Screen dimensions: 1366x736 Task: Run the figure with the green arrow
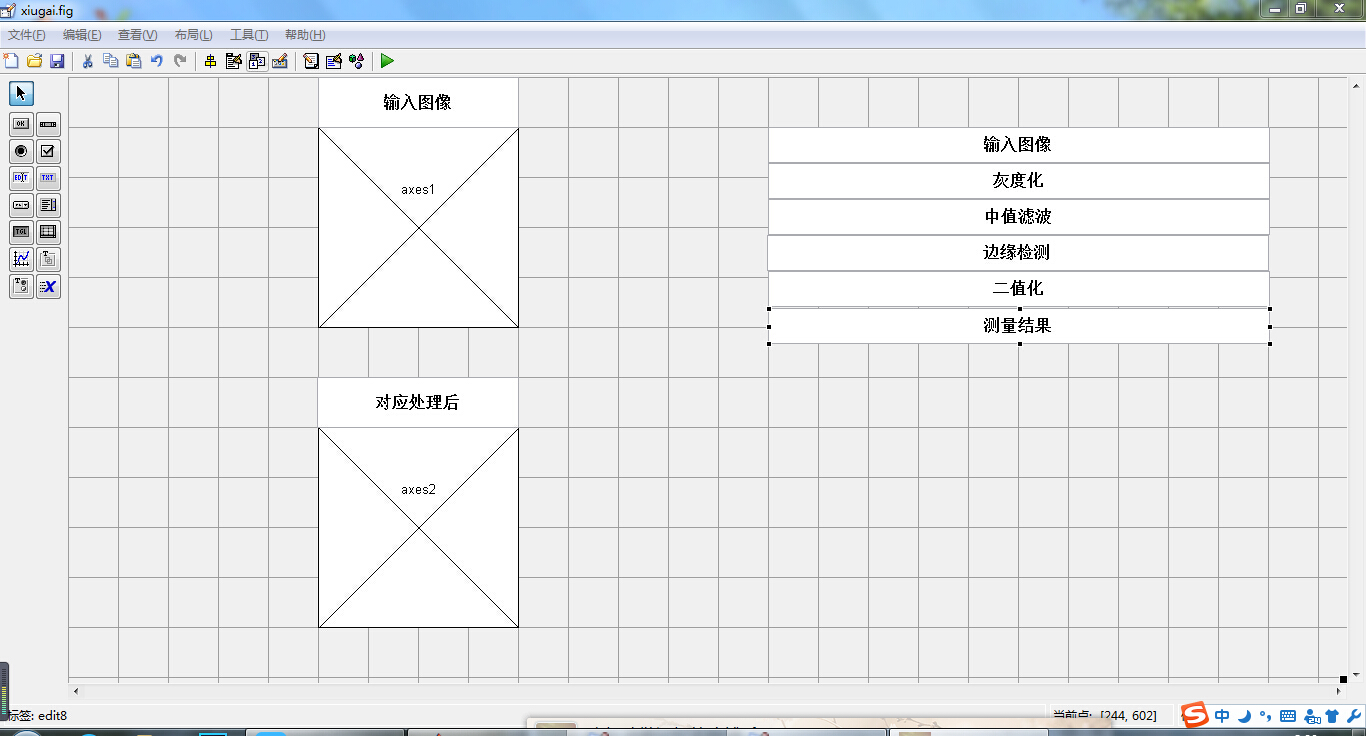(387, 61)
